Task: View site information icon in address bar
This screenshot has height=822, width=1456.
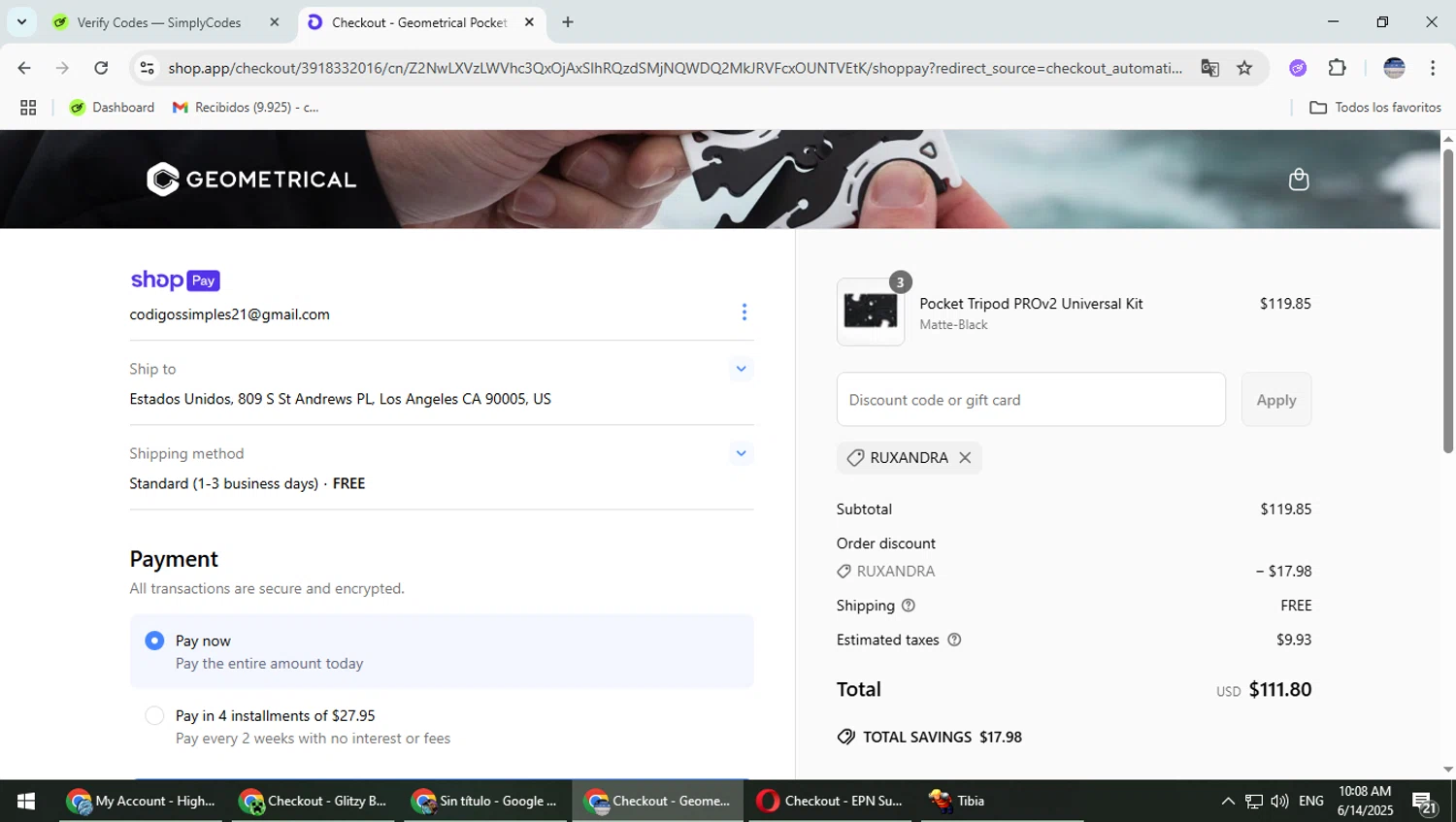Action: [148, 68]
